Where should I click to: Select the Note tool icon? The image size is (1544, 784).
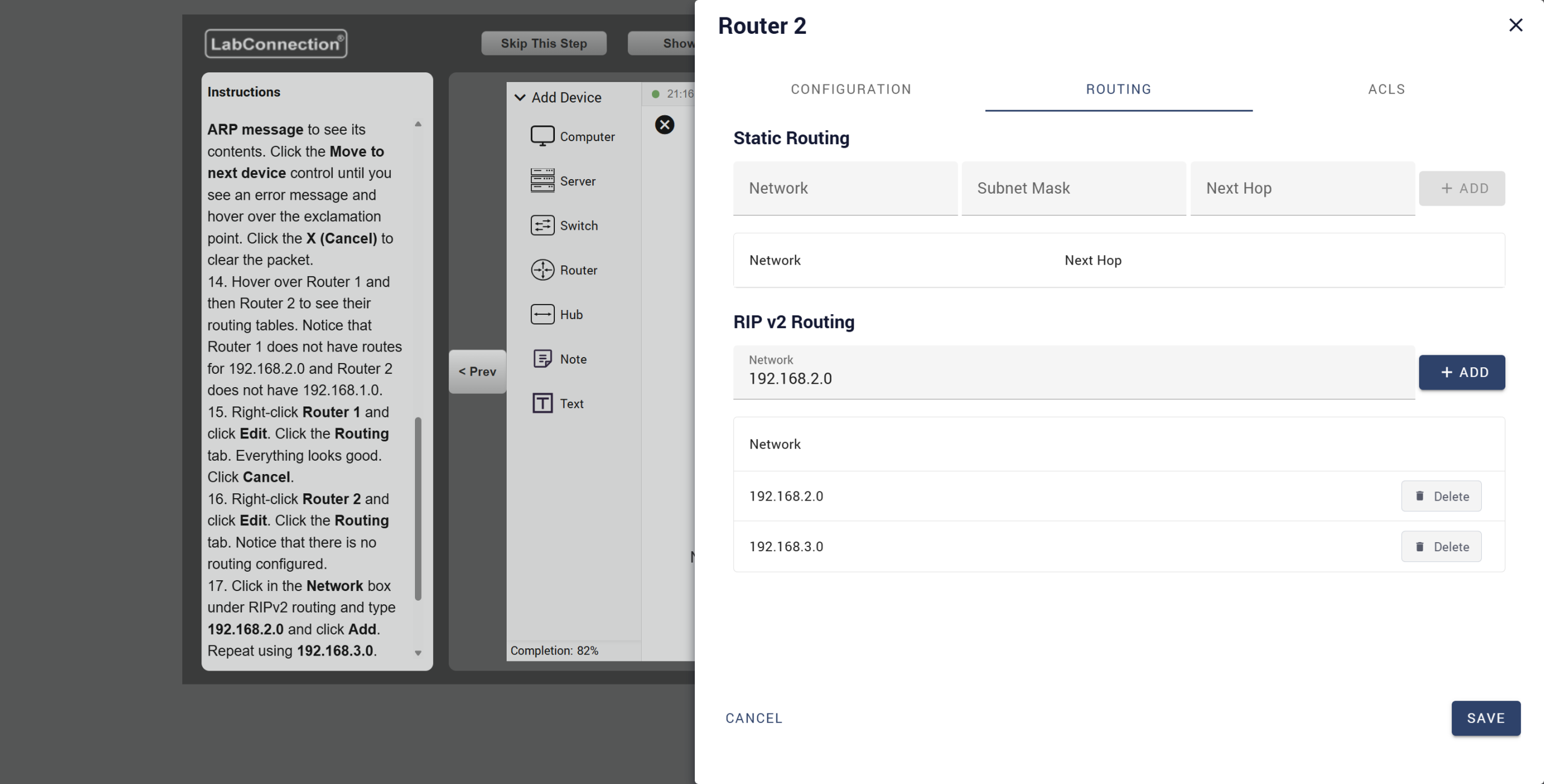(x=542, y=359)
